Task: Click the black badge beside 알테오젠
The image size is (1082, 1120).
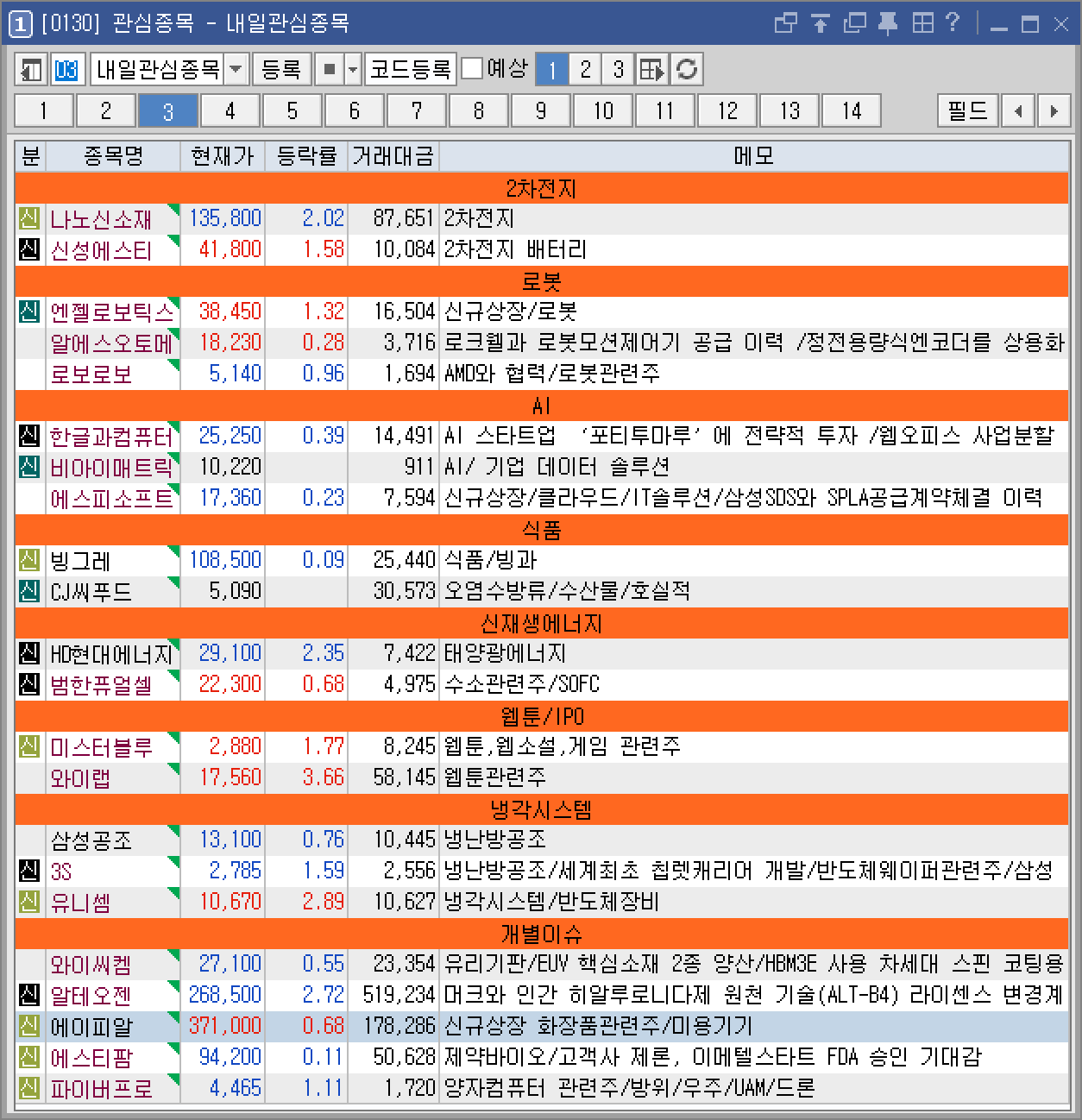Action: click(29, 995)
